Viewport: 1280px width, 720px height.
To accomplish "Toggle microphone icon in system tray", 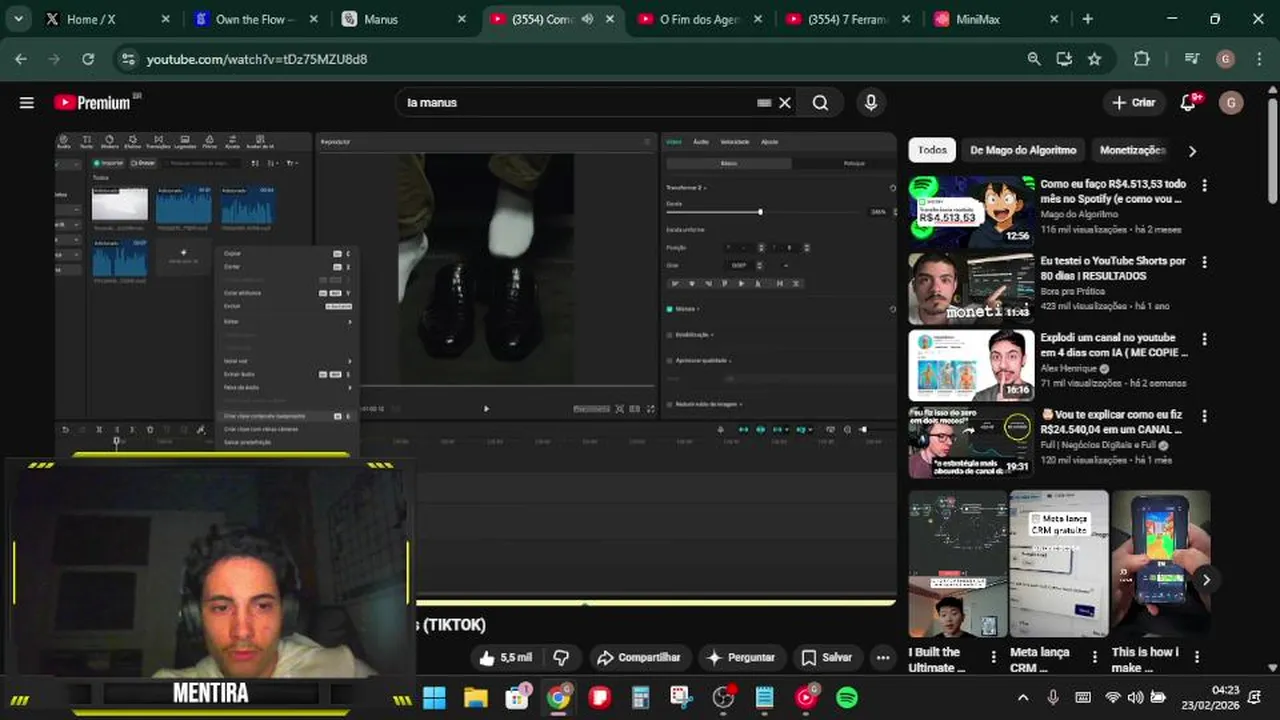I will [1052, 697].
